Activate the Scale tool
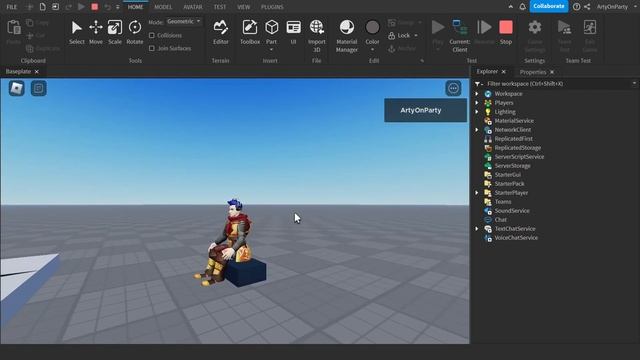The image size is (640, 360). coord(115,32)
